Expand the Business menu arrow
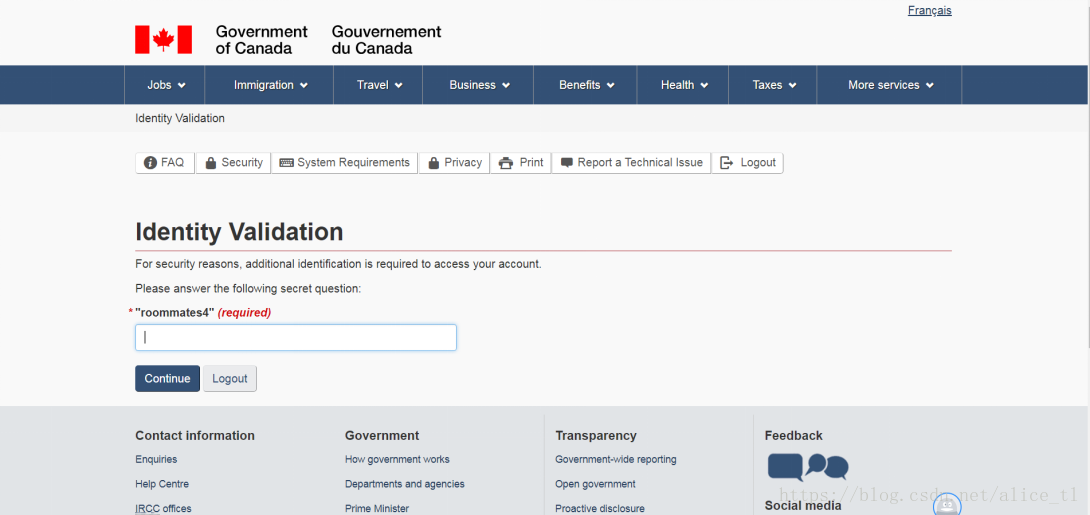The height and width of the screenshot is (515, 1090). [506, 85]
